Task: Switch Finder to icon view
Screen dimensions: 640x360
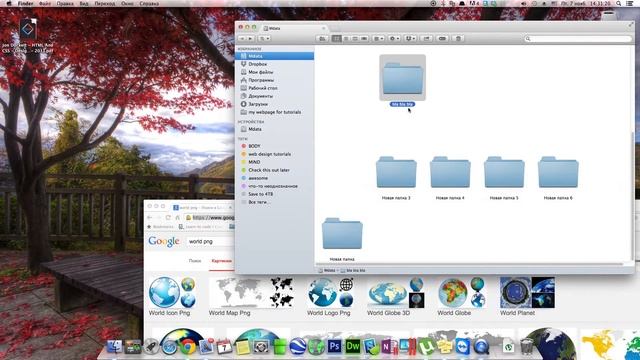Action: pos(337,38)
